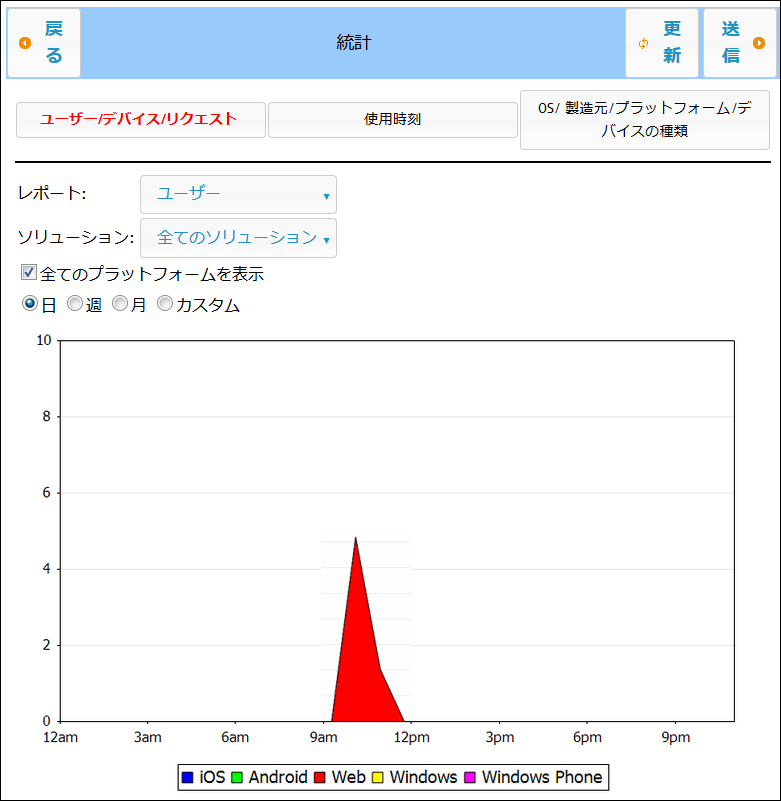The image size is (781, 801).
Task: Select the 月 radio button
Action: (120, 303)
